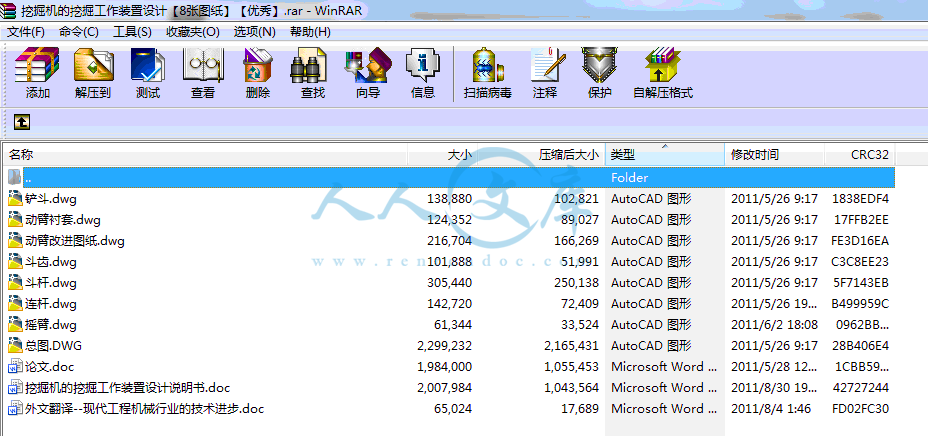928x436 pixels.
Task: Click modified time 2011/8/4 1:46
Action: click(x=771, y=409)
